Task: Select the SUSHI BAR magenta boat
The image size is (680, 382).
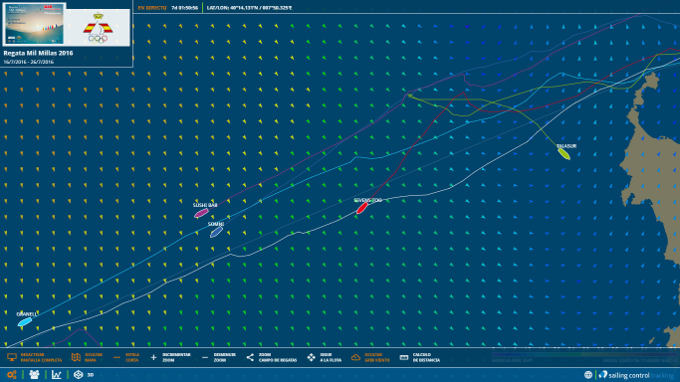Action: click(201, 213)
